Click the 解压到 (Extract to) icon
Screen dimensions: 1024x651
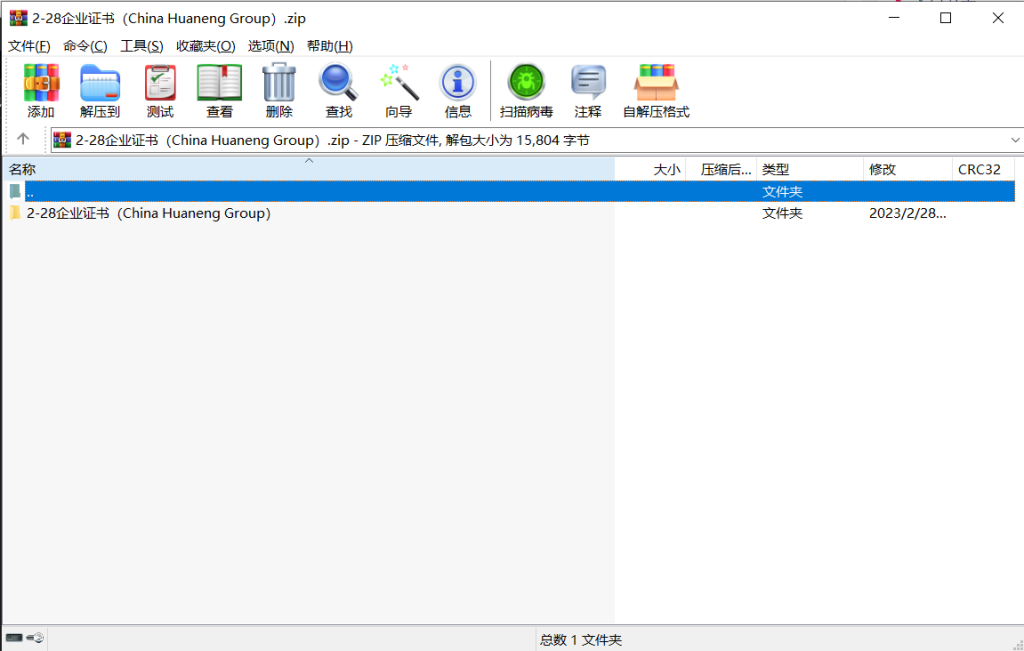pos(100,90)
